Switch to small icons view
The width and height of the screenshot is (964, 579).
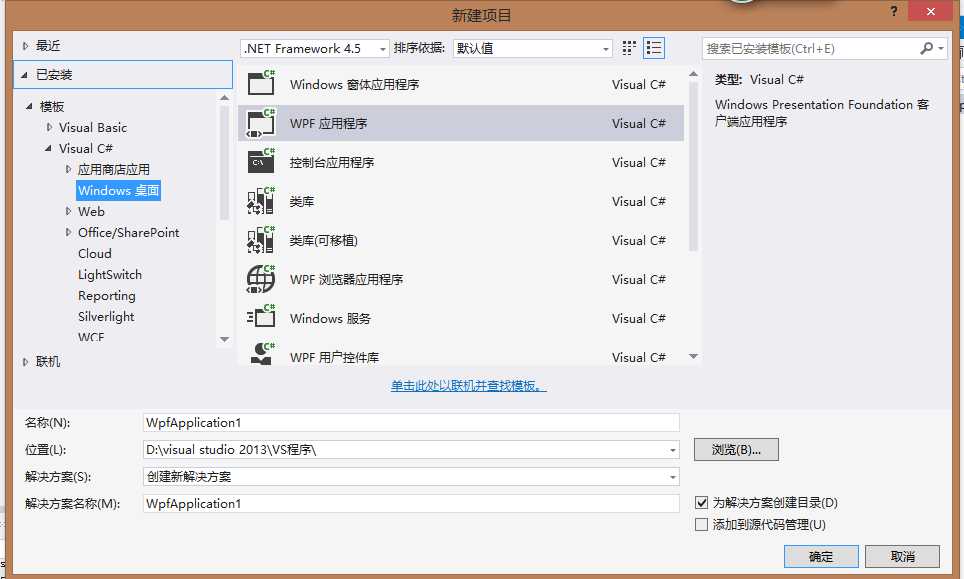(629, 48)
